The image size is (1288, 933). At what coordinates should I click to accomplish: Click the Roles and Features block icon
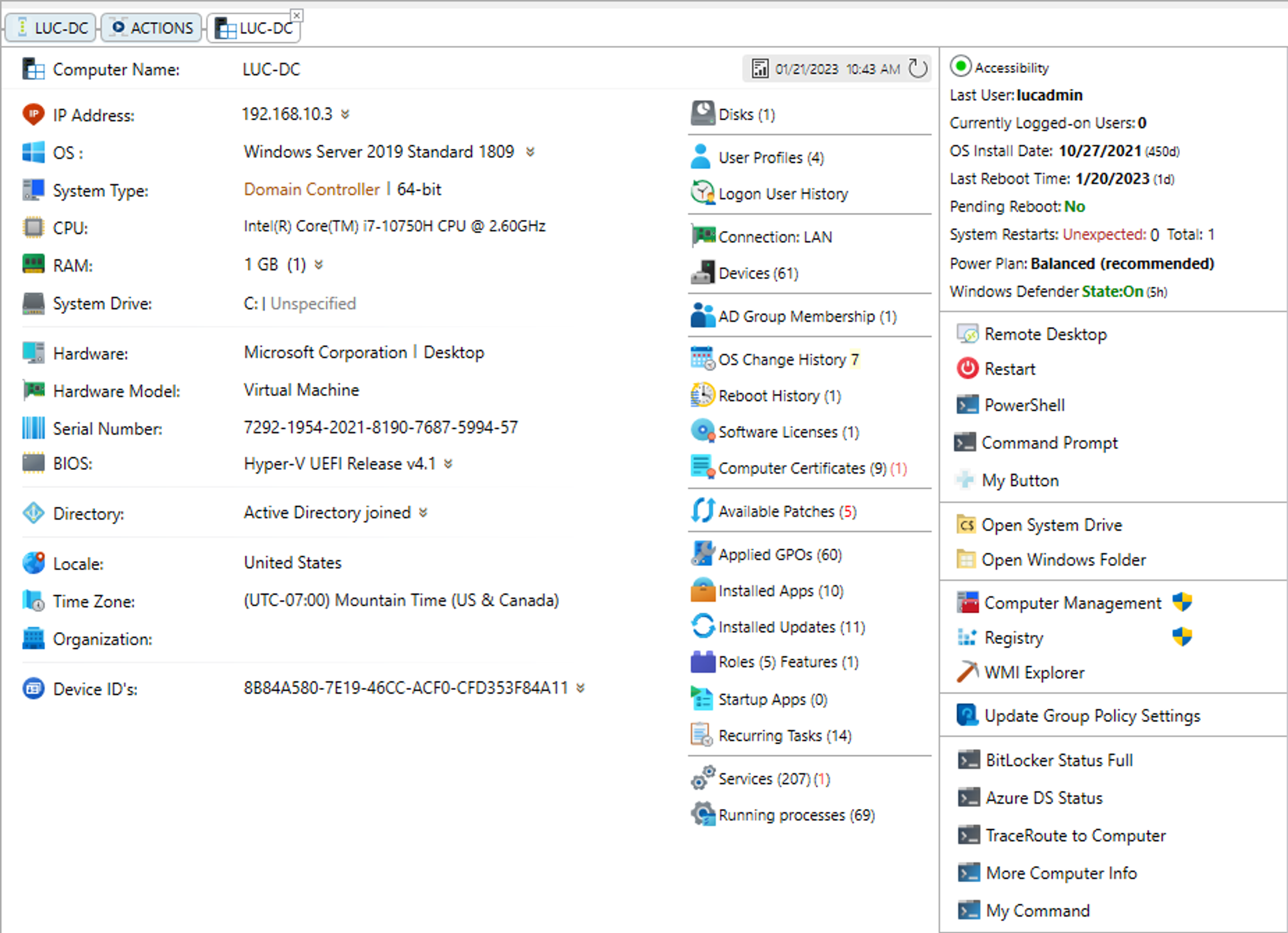click(x=702, y=662)
